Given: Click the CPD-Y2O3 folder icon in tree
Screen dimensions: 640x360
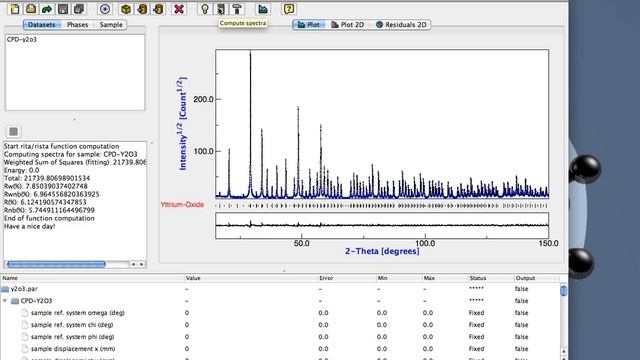Looking at the screenshot, I should point(15,301).
